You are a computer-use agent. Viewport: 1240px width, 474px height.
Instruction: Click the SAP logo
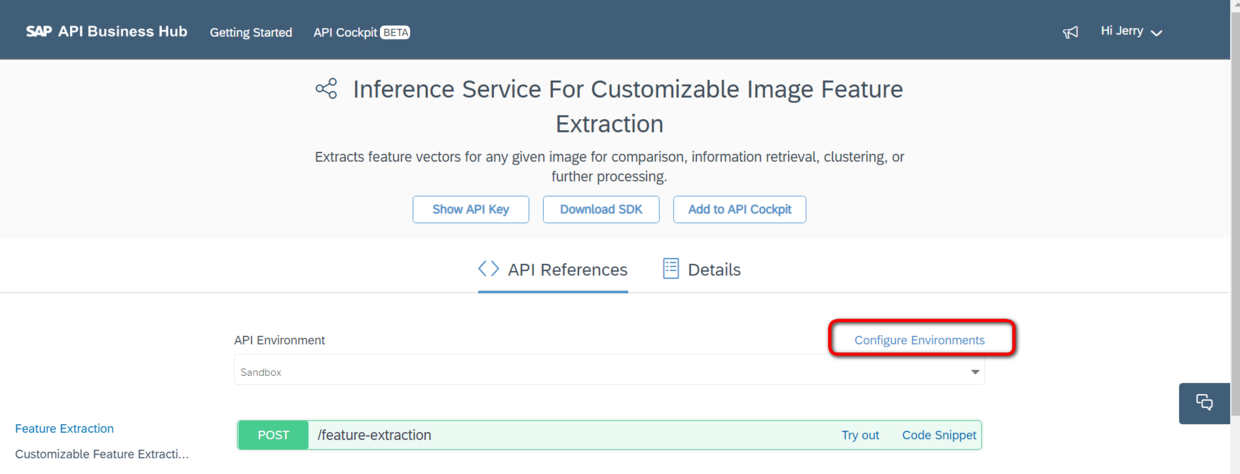[39, 31]
